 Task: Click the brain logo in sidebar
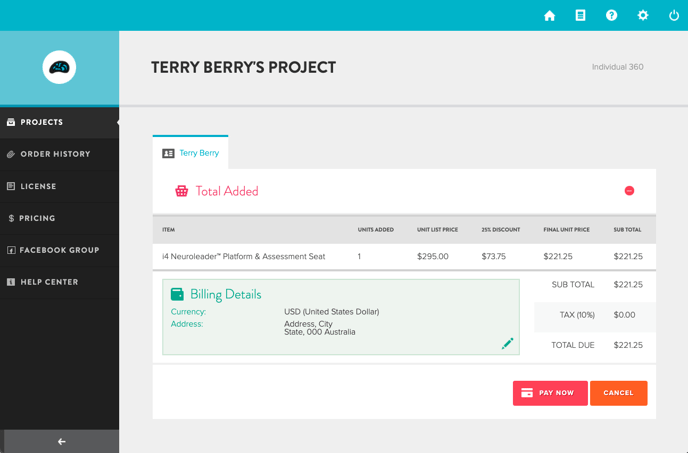pos(59,67)
